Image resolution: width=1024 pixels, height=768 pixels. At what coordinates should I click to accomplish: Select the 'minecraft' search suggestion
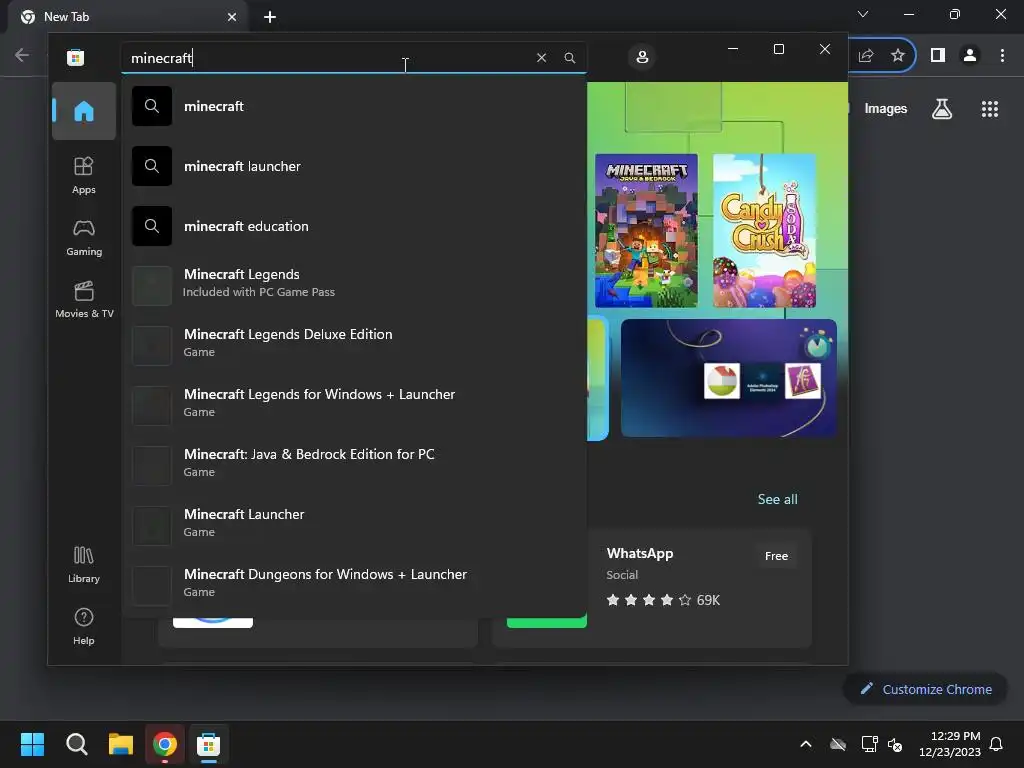(353, 106)
